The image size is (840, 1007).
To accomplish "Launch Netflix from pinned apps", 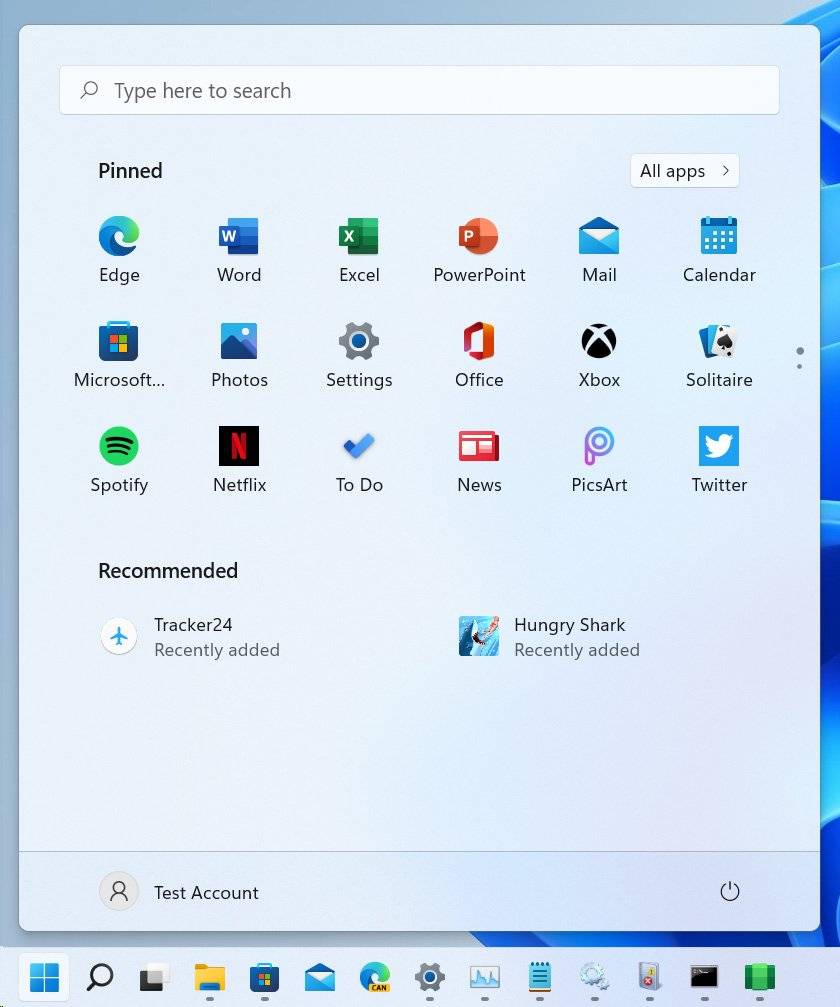I will [239, 460].
